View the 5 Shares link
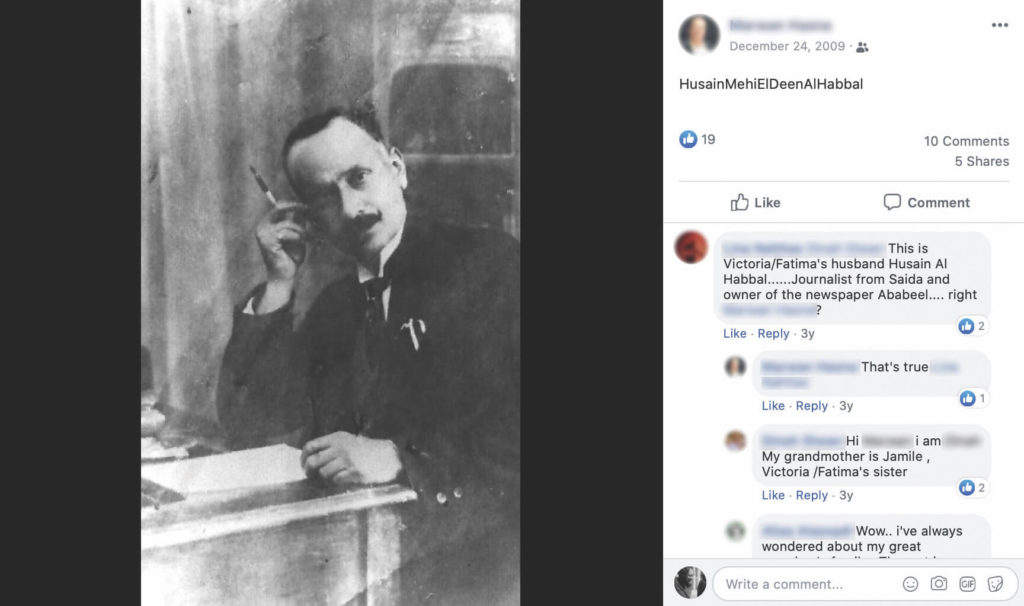This screenshot has height=606, width=1024. (982, 161)
